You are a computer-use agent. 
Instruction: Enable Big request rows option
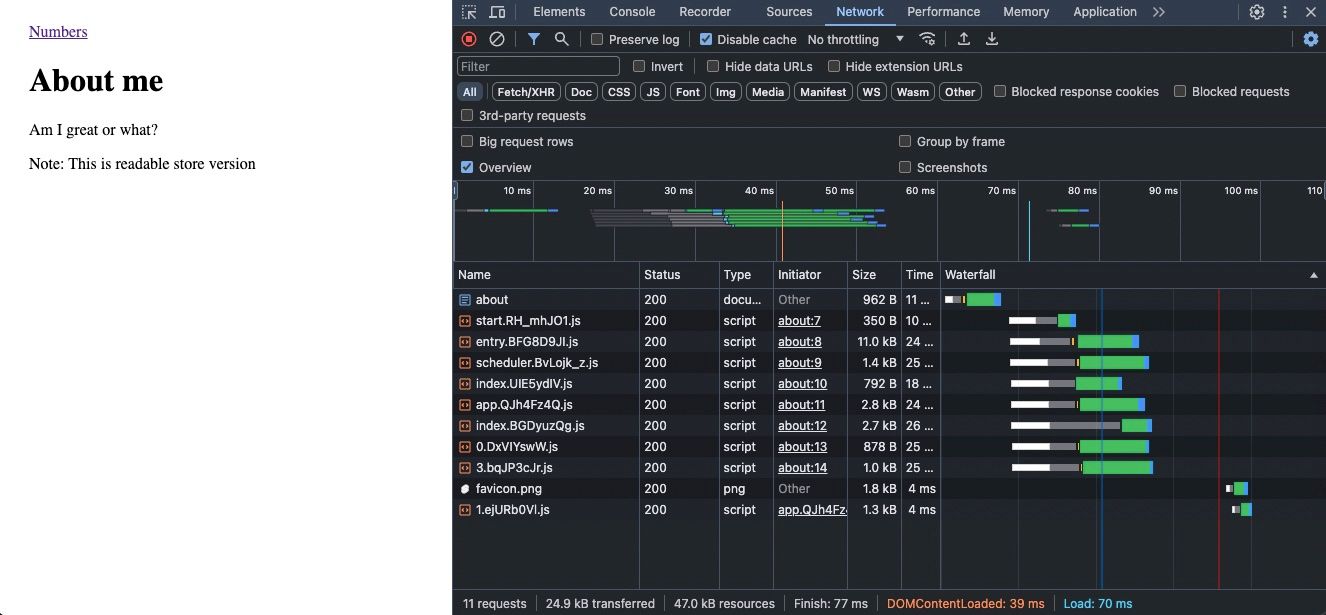point(467,142)
